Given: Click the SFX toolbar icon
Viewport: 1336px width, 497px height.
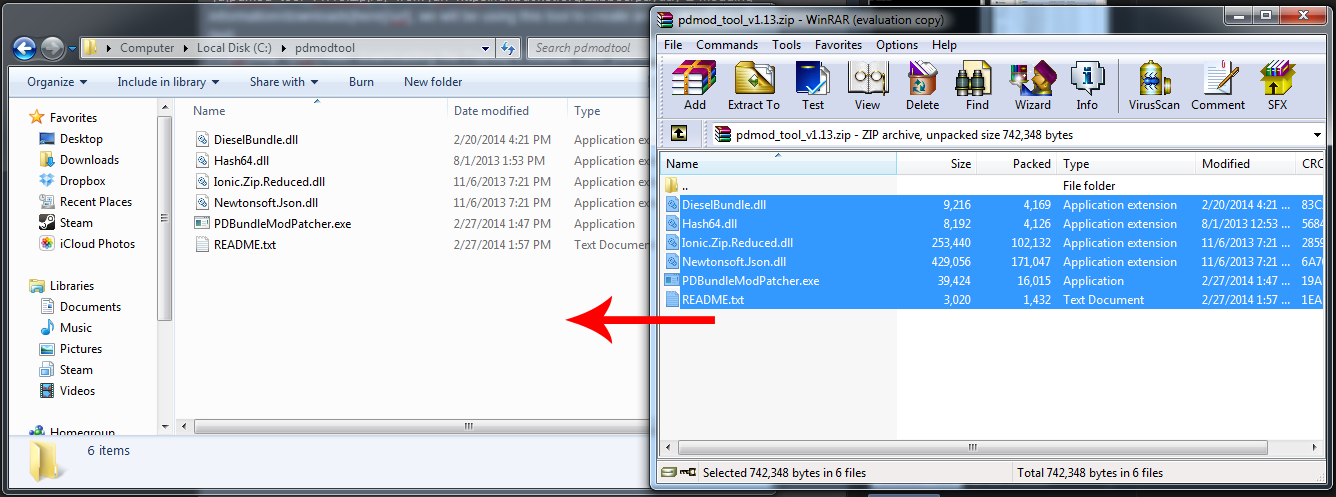Looking at the screenshot, I should coord(1277,86).
